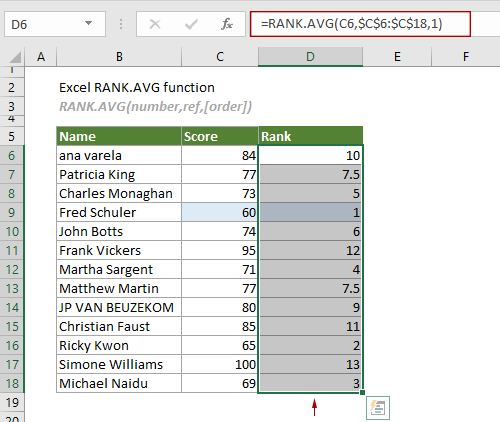
Task: Select the 'John Botts' cell
Action: [x=119, y=231]
